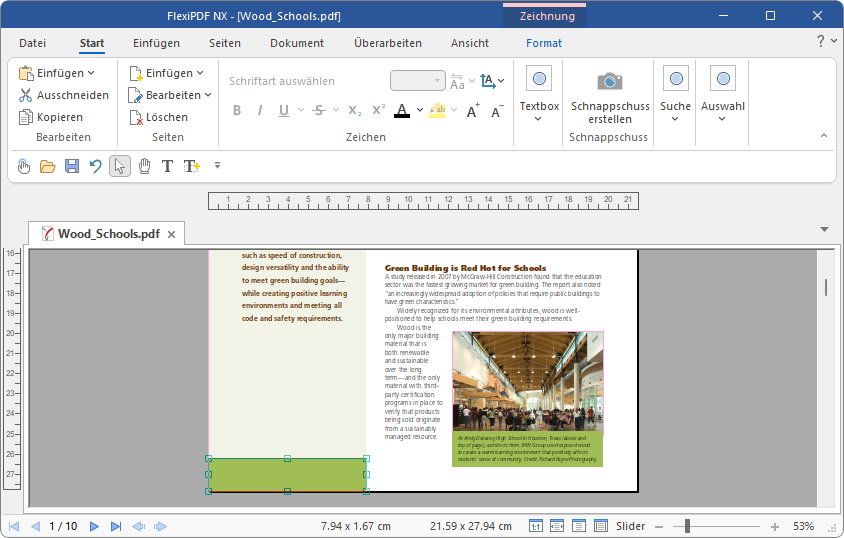Click the save disk icon in quick toolbar
Viewport: 844px width, 538px height.
pos(72,166)
